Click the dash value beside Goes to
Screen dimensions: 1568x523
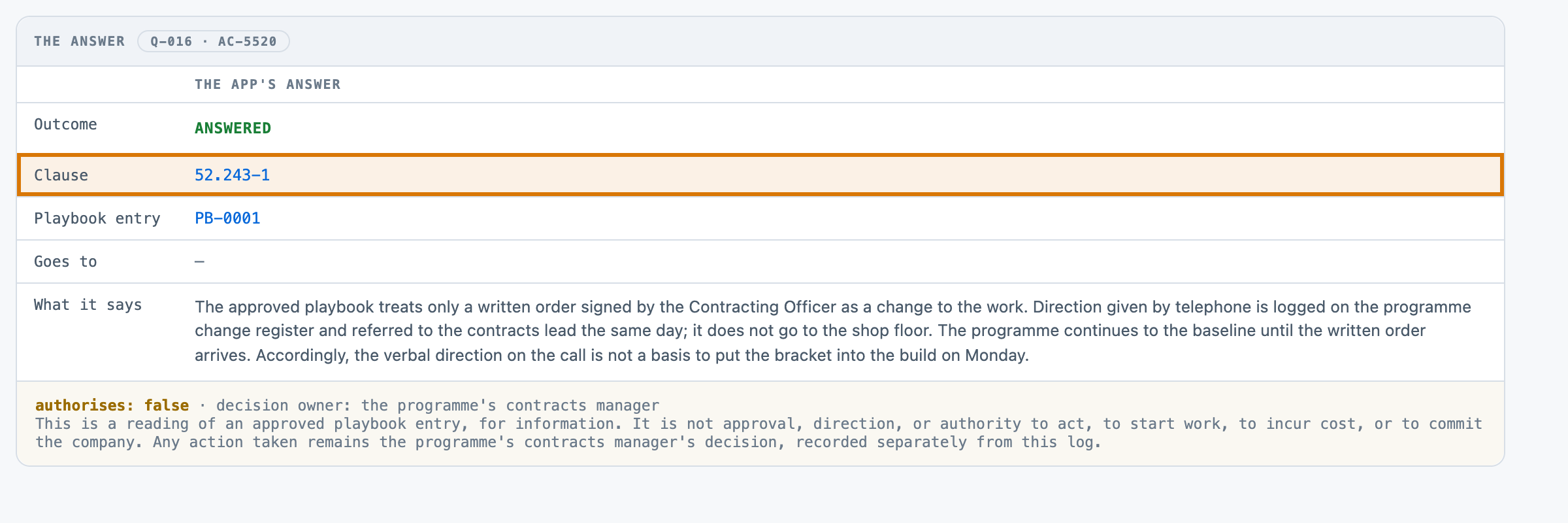click(x=199, y=261)
